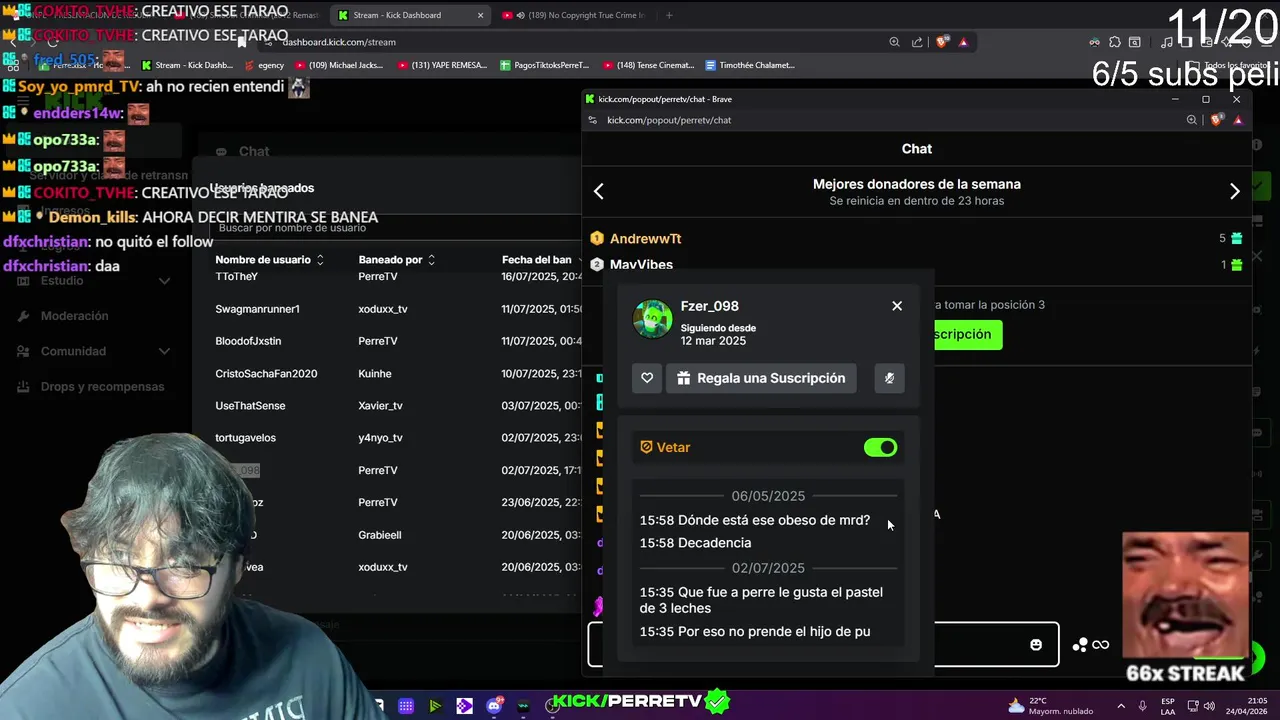Click share icon in main address bar
The height and width of the screenshot is (720, 1280).
pos(917,42)
